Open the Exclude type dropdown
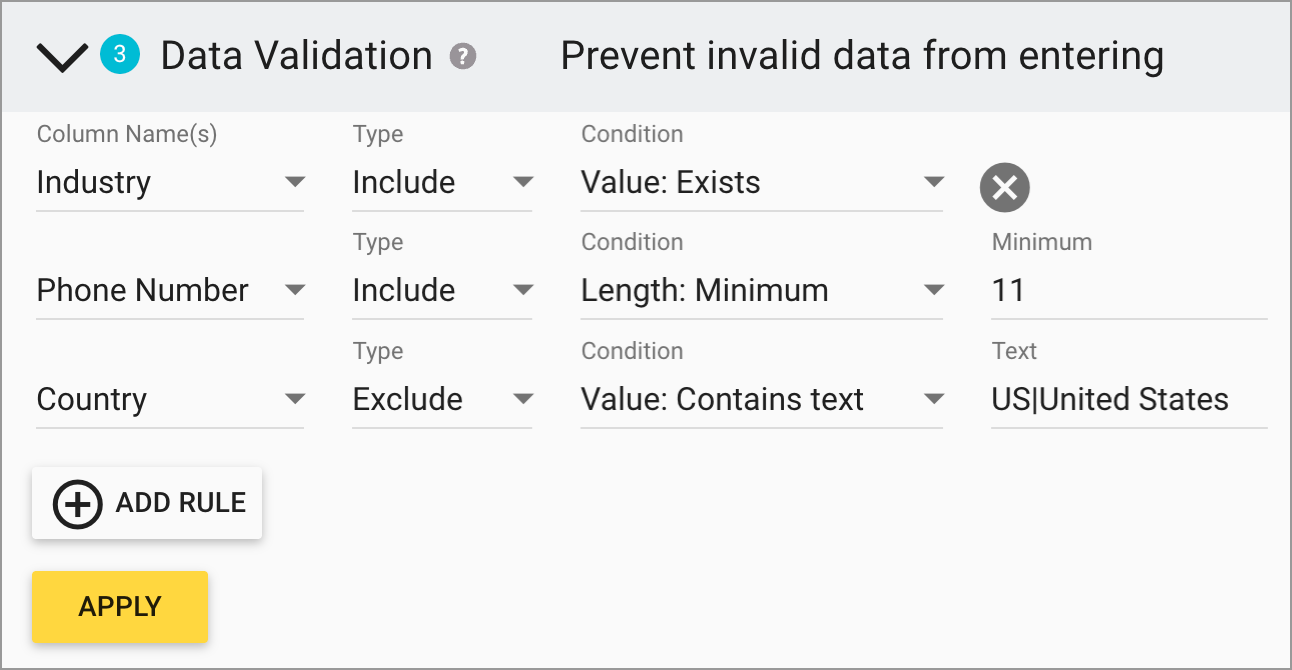1292x670 pixels. 441,400
